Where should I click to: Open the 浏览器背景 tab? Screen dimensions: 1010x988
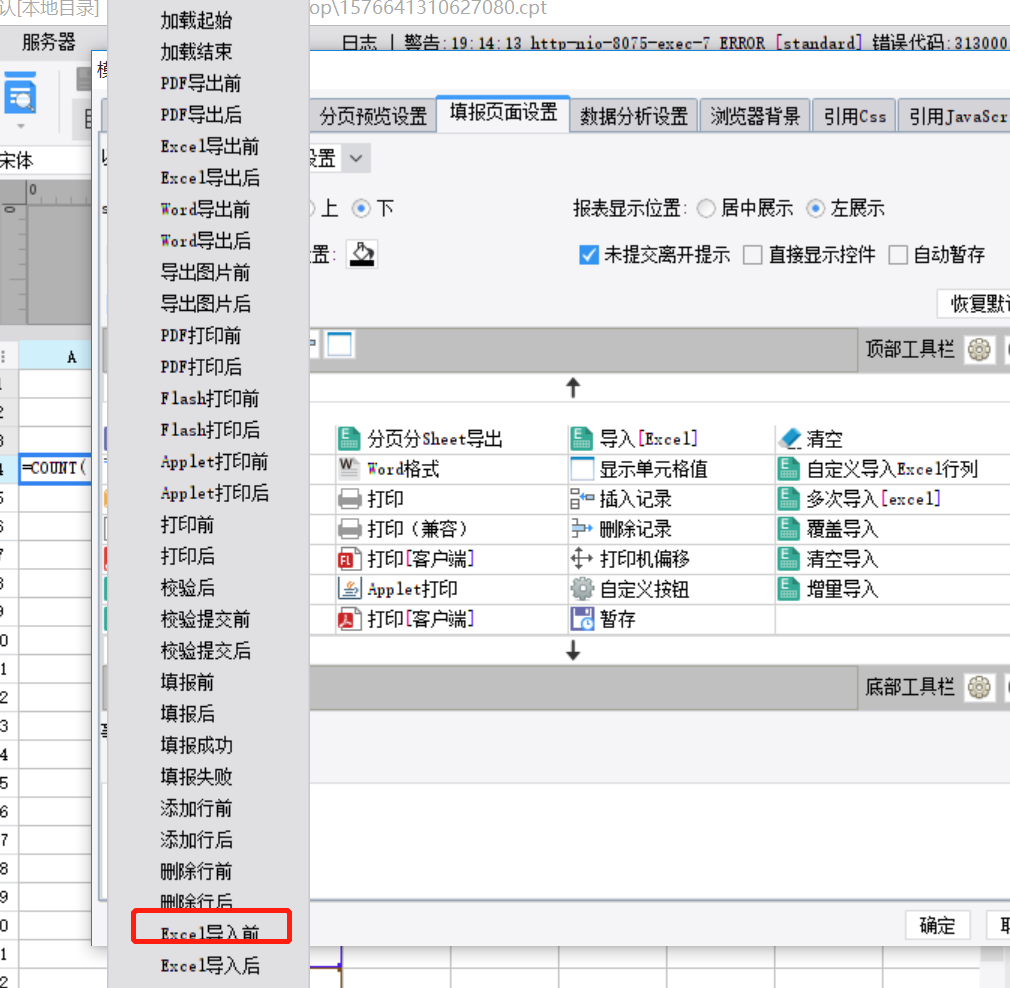(x=754, y=116)
